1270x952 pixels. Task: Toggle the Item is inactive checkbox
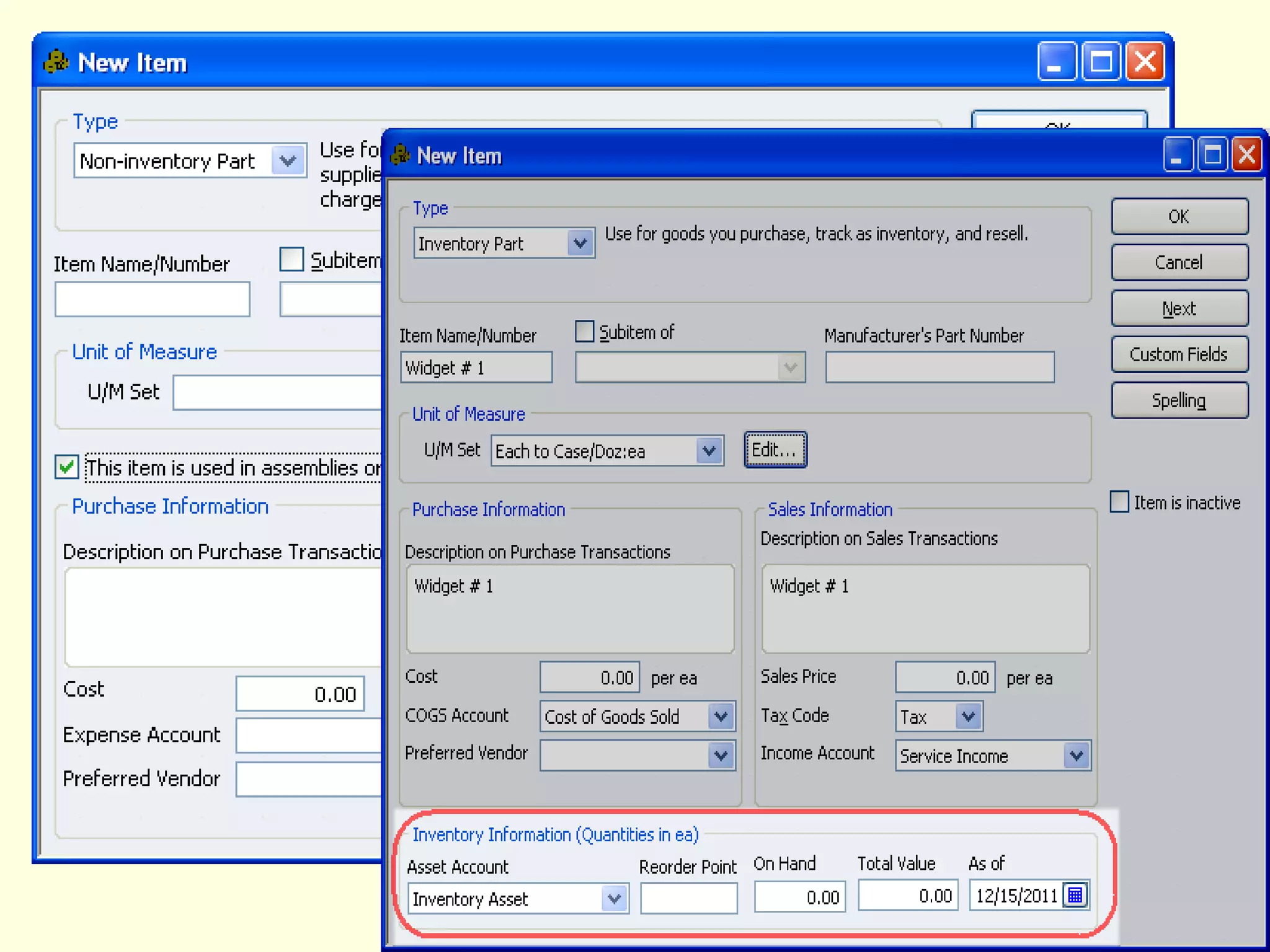pos(1119,502)
